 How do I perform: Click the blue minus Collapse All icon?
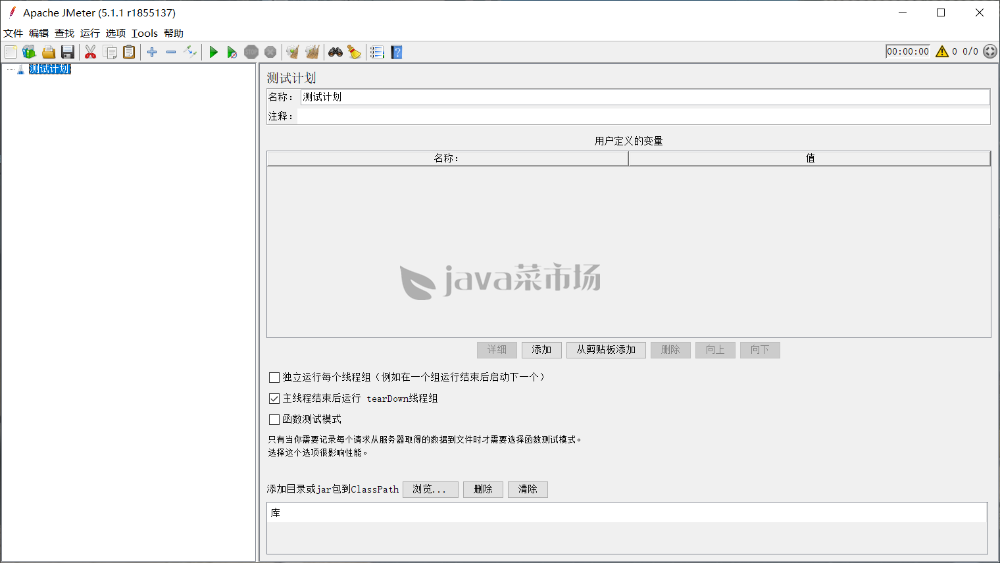(x=171, y=52)
